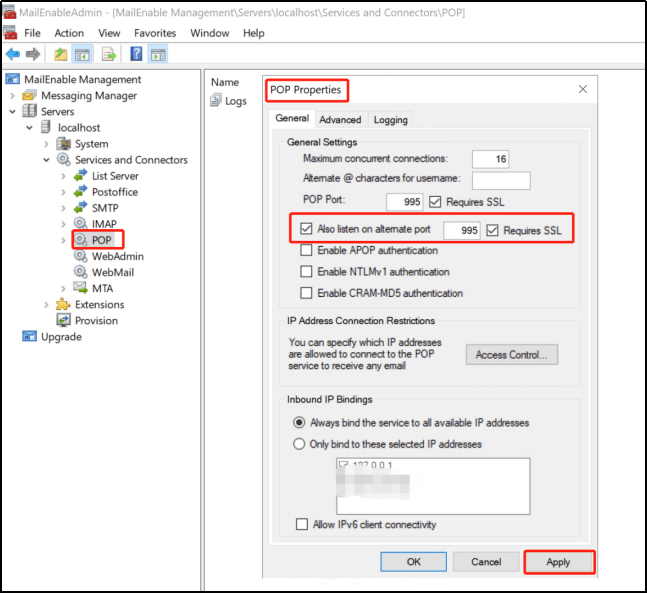Open the Window menu
Image resolution: width=647 pixels, height=593 pixels.
[210, 33]
